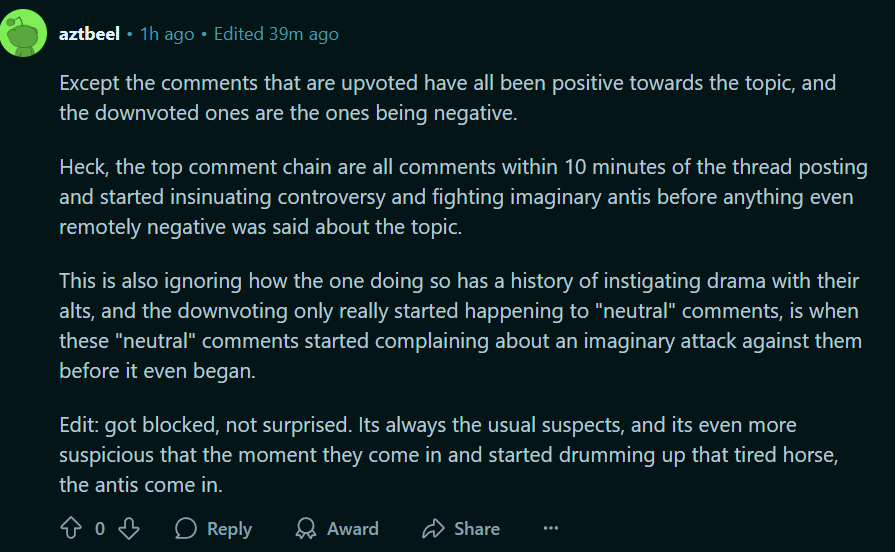
Task: Click the Award ribbon icon
Action: [x=307, y=528]
